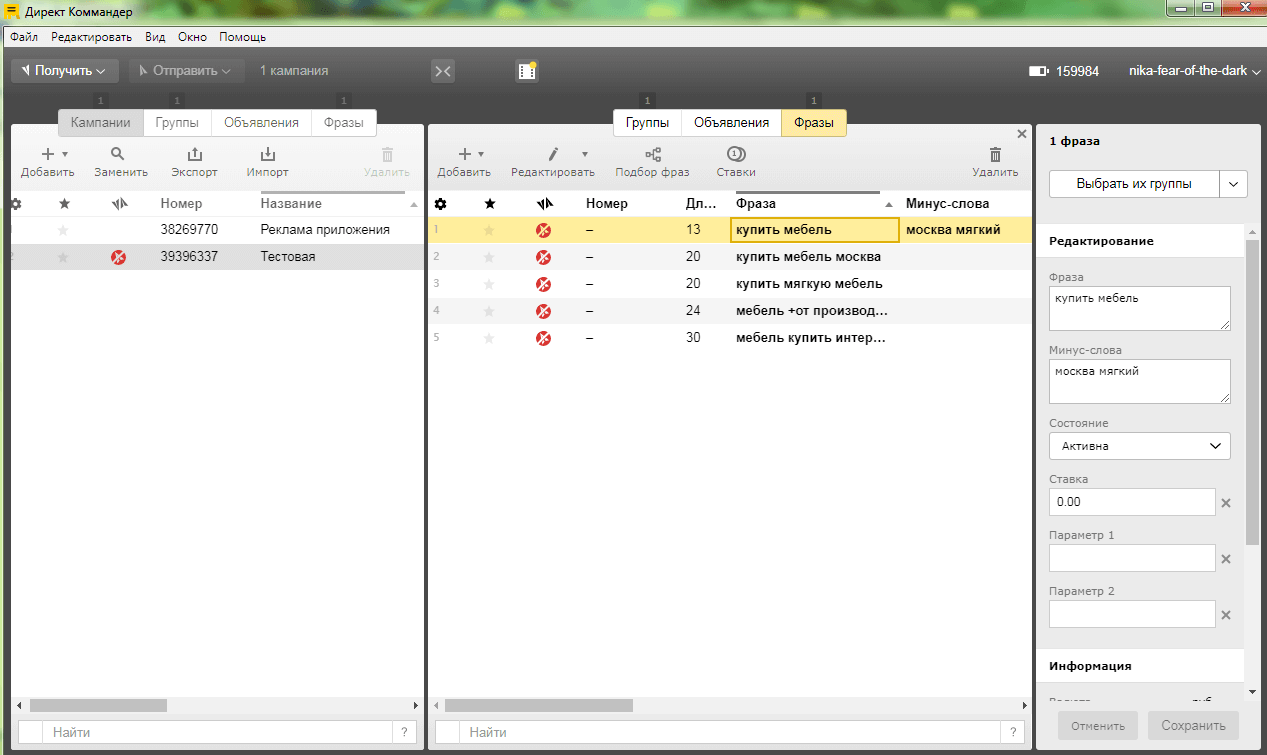Click the Сохранить button
This screenshot has height=755, width=1267.
1193,726
